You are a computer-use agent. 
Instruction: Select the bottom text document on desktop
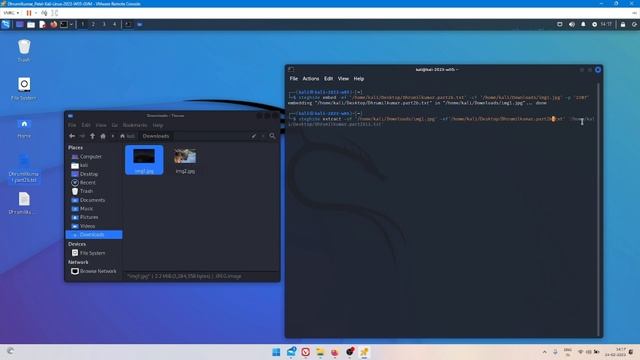pyautogui.click(x=24, y=203)
